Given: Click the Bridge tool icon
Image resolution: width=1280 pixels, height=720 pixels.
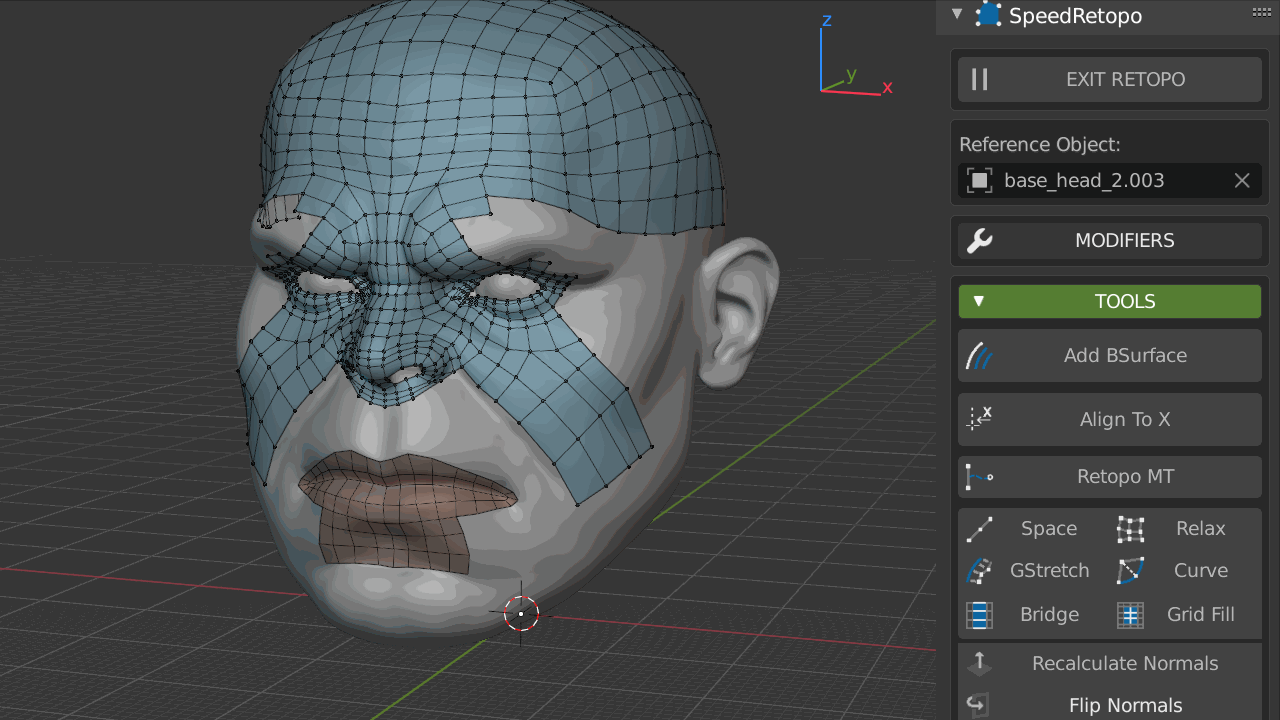Looking at the screenshot, I should (x=980, y=615).
